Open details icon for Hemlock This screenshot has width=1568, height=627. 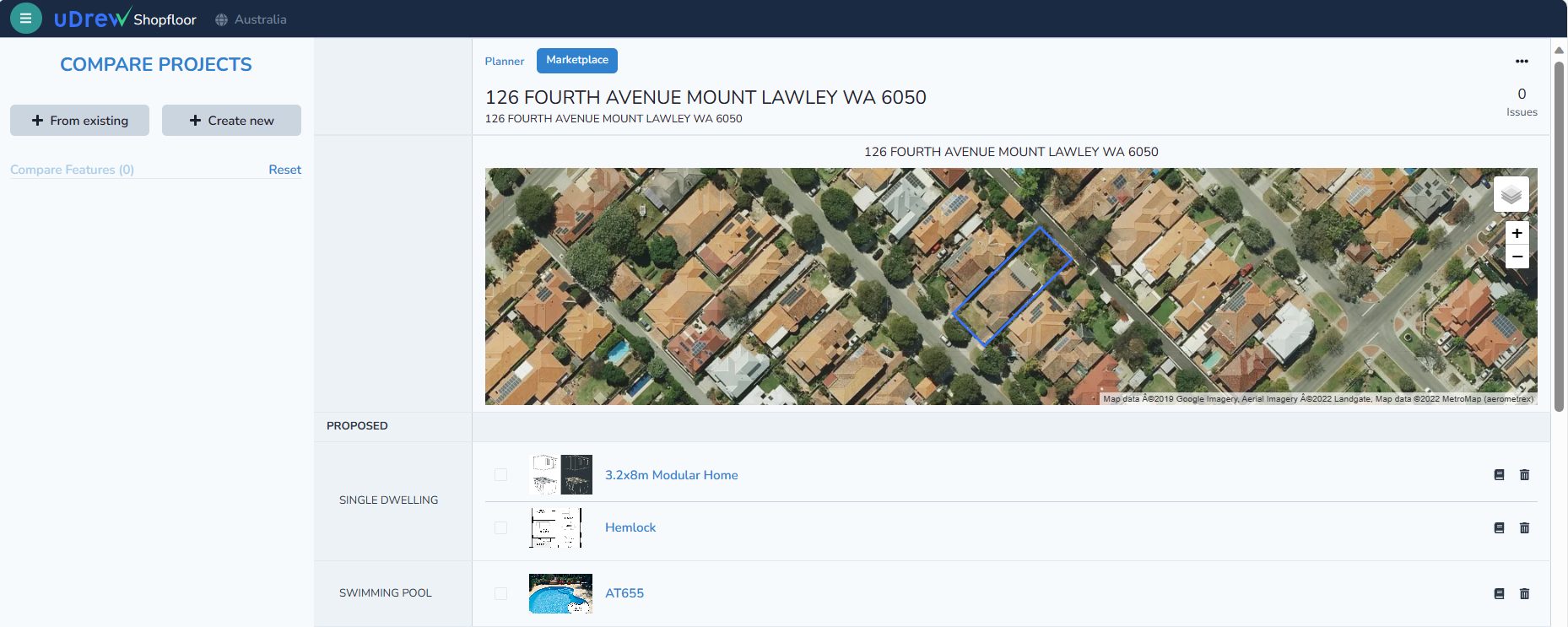(1499, 528)
